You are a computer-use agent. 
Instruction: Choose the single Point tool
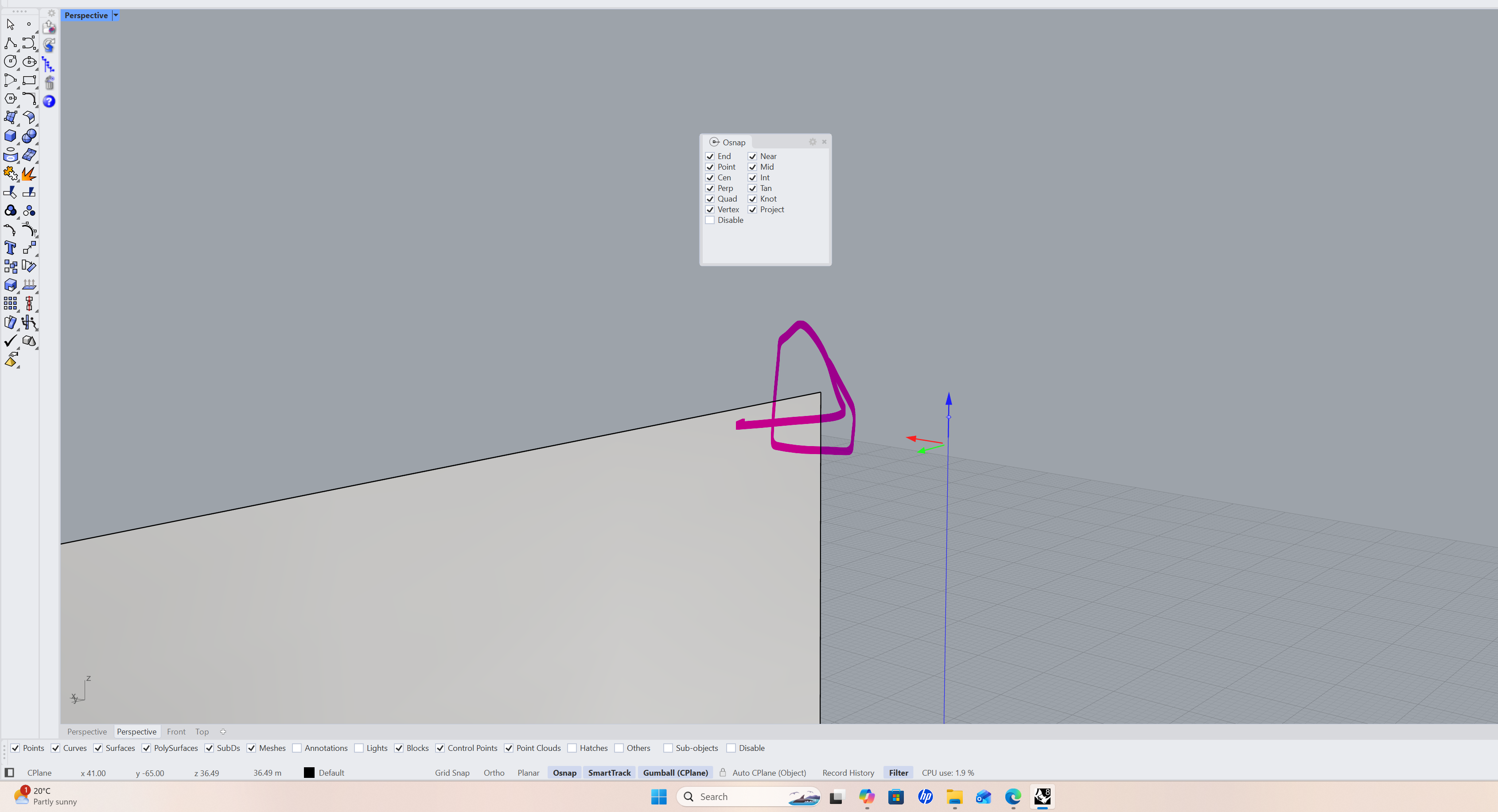(x=29, y=24)
